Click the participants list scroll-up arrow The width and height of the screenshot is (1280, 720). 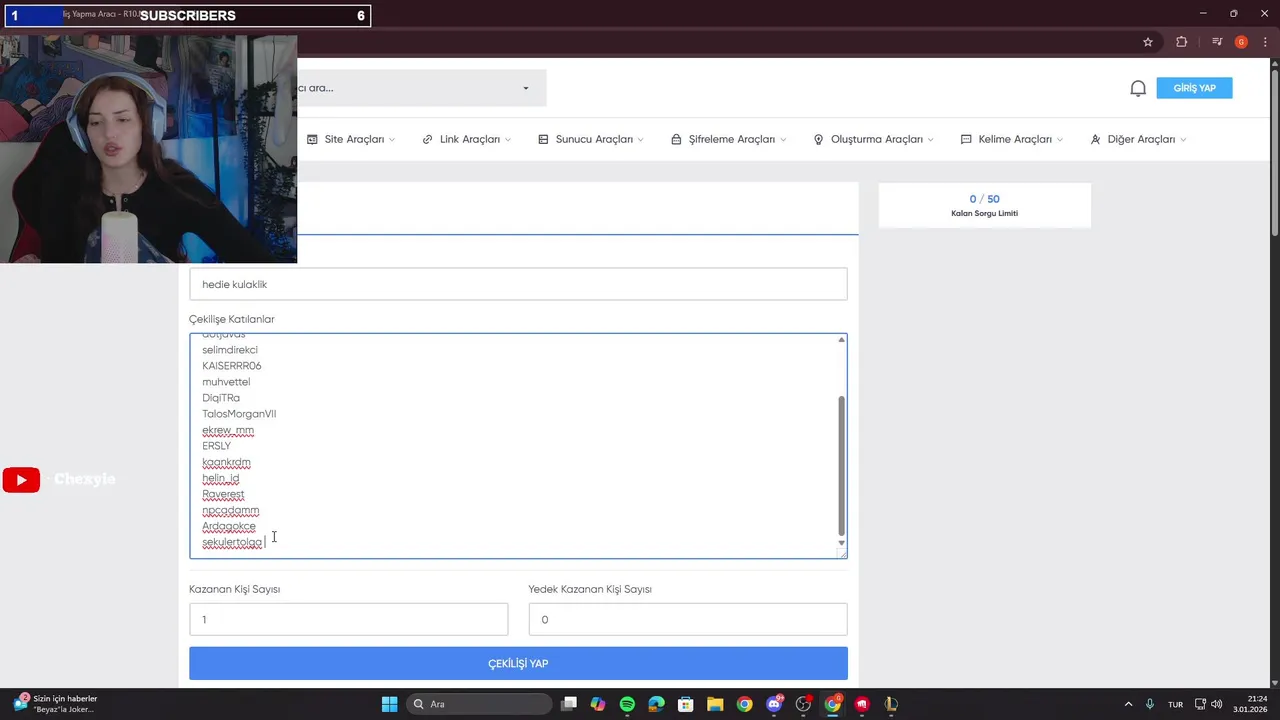841,340
